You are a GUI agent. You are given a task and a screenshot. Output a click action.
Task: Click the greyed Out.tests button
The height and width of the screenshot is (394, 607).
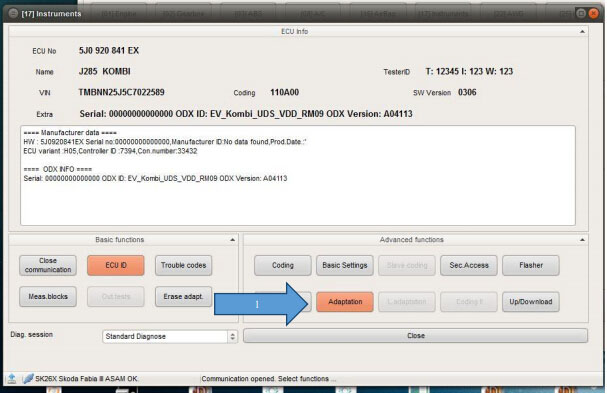[116, 296]
